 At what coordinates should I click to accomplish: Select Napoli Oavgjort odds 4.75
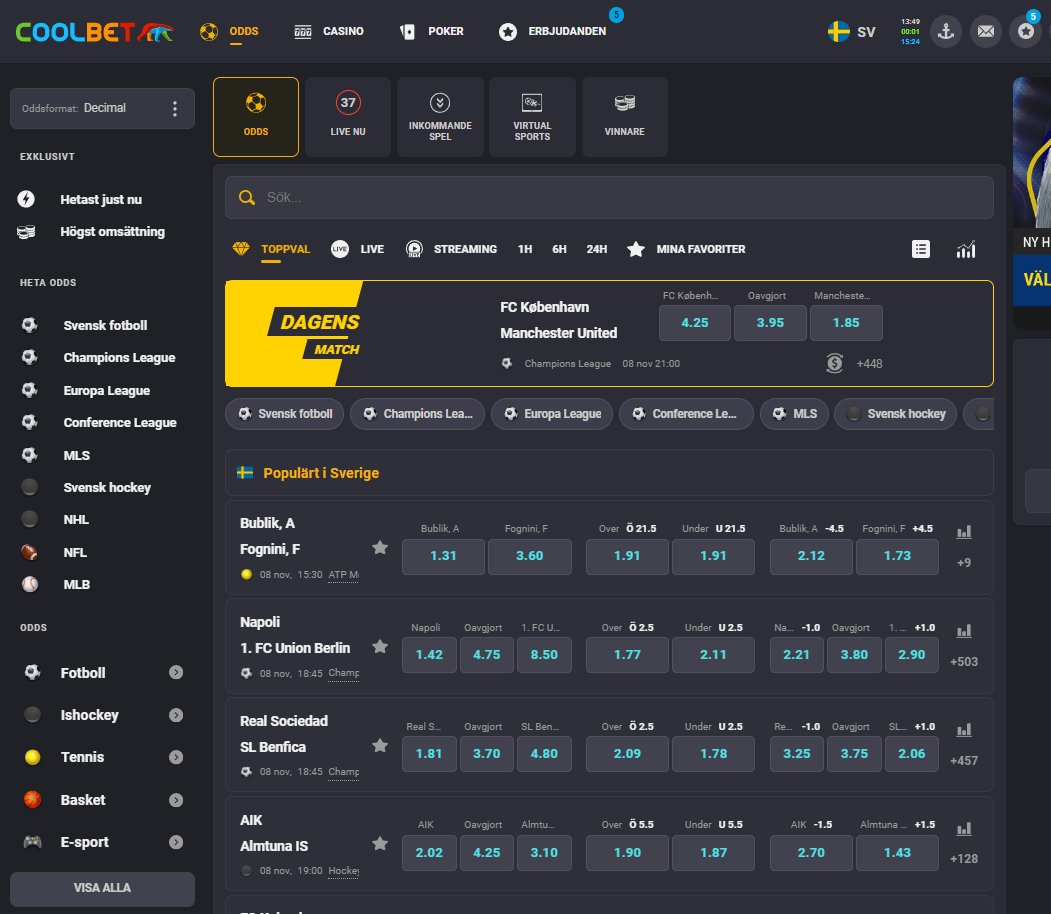pos(487,655)
